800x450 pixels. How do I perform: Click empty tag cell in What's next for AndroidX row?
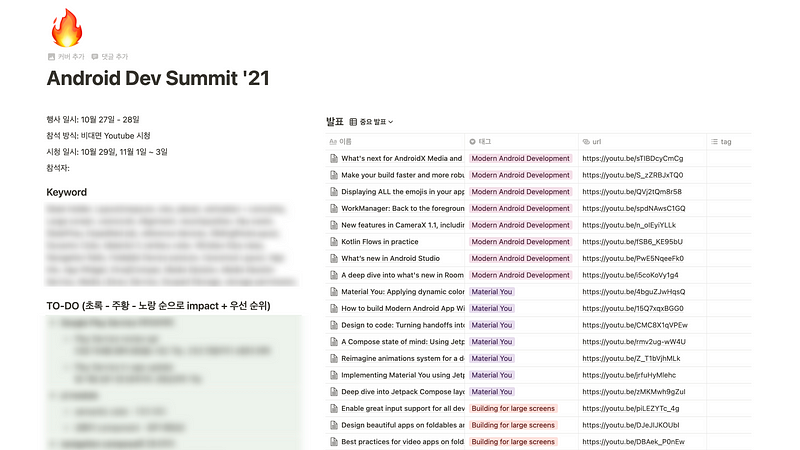point(729,159)
